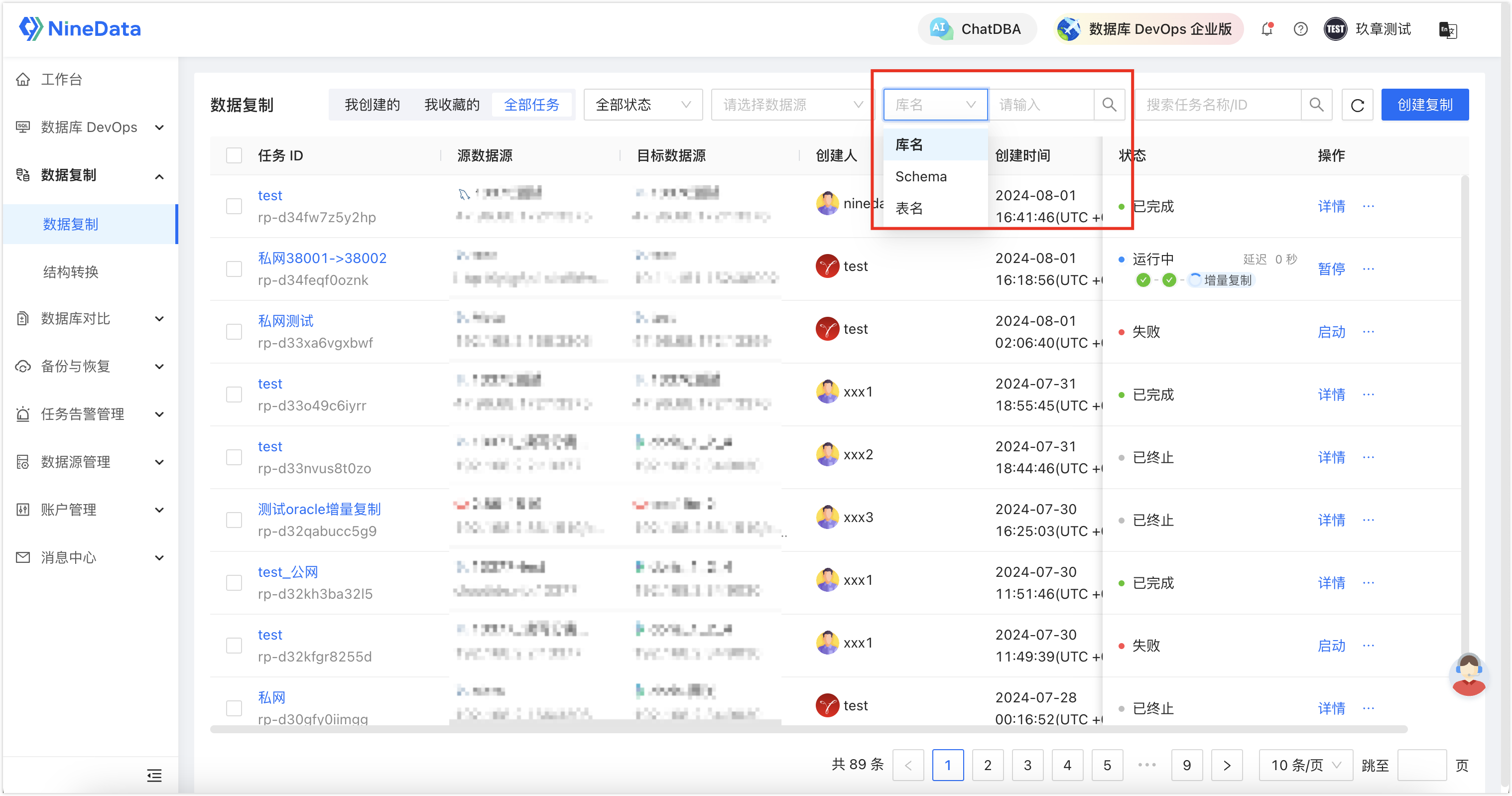This screenshot has height=796, width=1512.
Task: Click the search icon beside task name field
Action: pos(1317,105)
